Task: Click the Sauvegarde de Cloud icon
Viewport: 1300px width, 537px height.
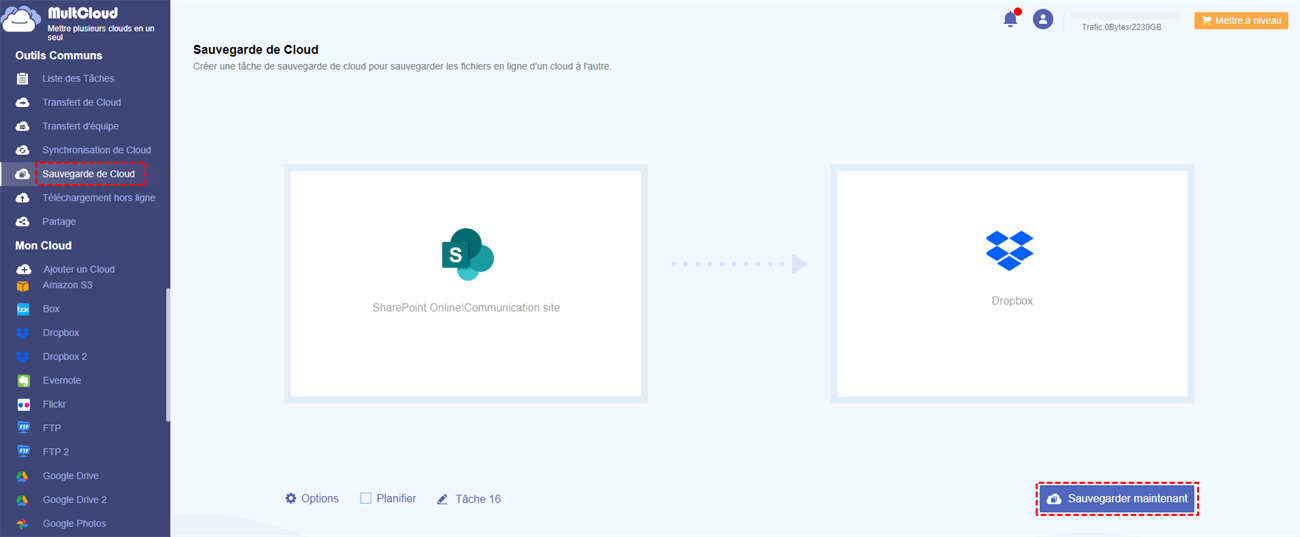Action: [x=22, y=174]
